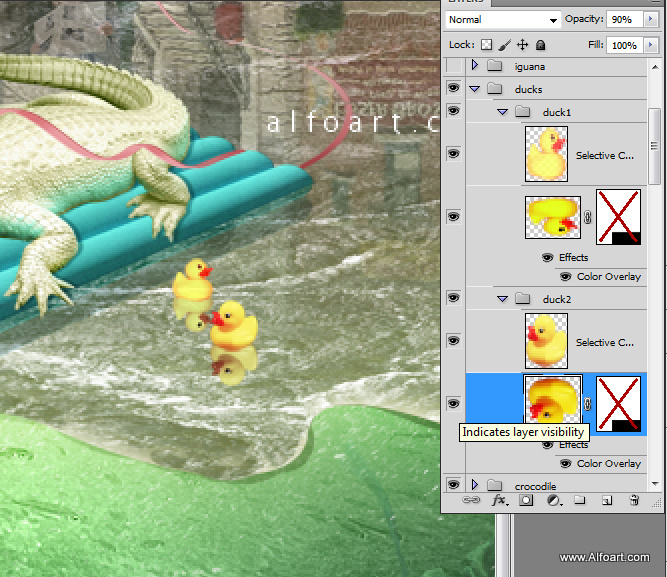Select the 'duck2' group name

[x=556, y=300]
